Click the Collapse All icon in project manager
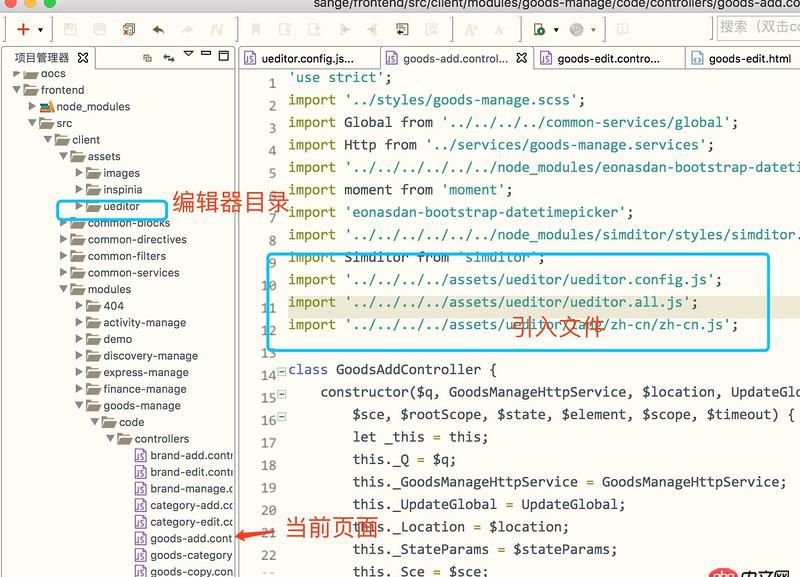Screen dimensions: 800x577 click(146, 58)
